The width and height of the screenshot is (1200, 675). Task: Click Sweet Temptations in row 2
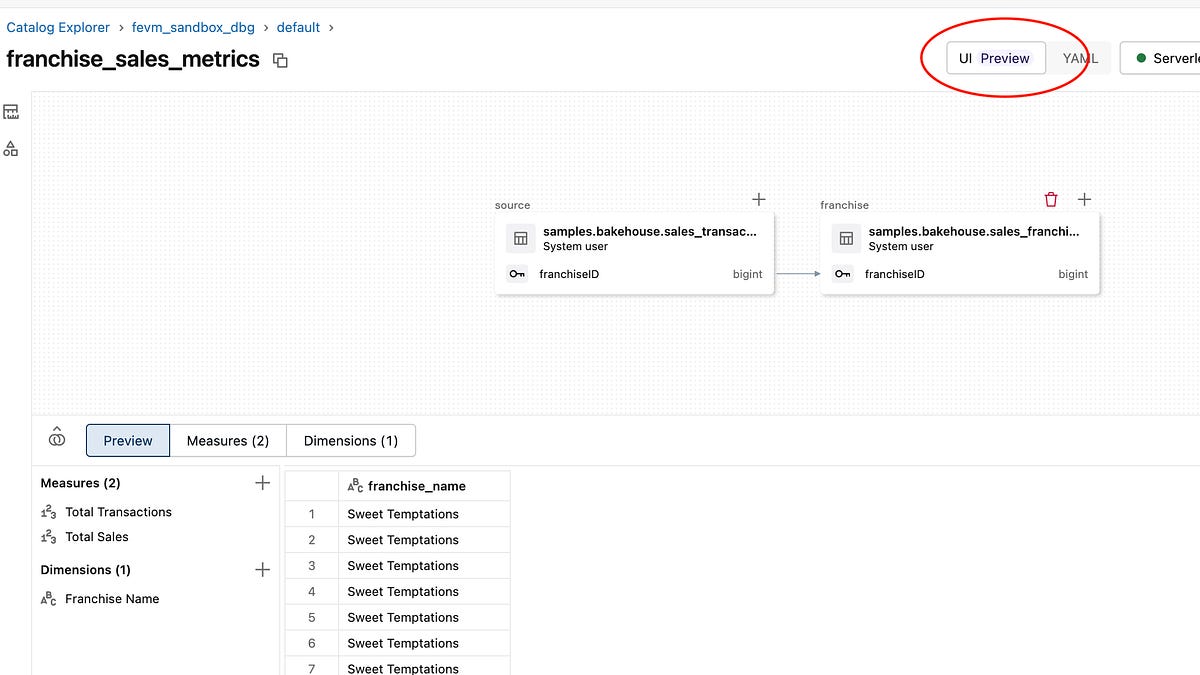tap(403, 540)
